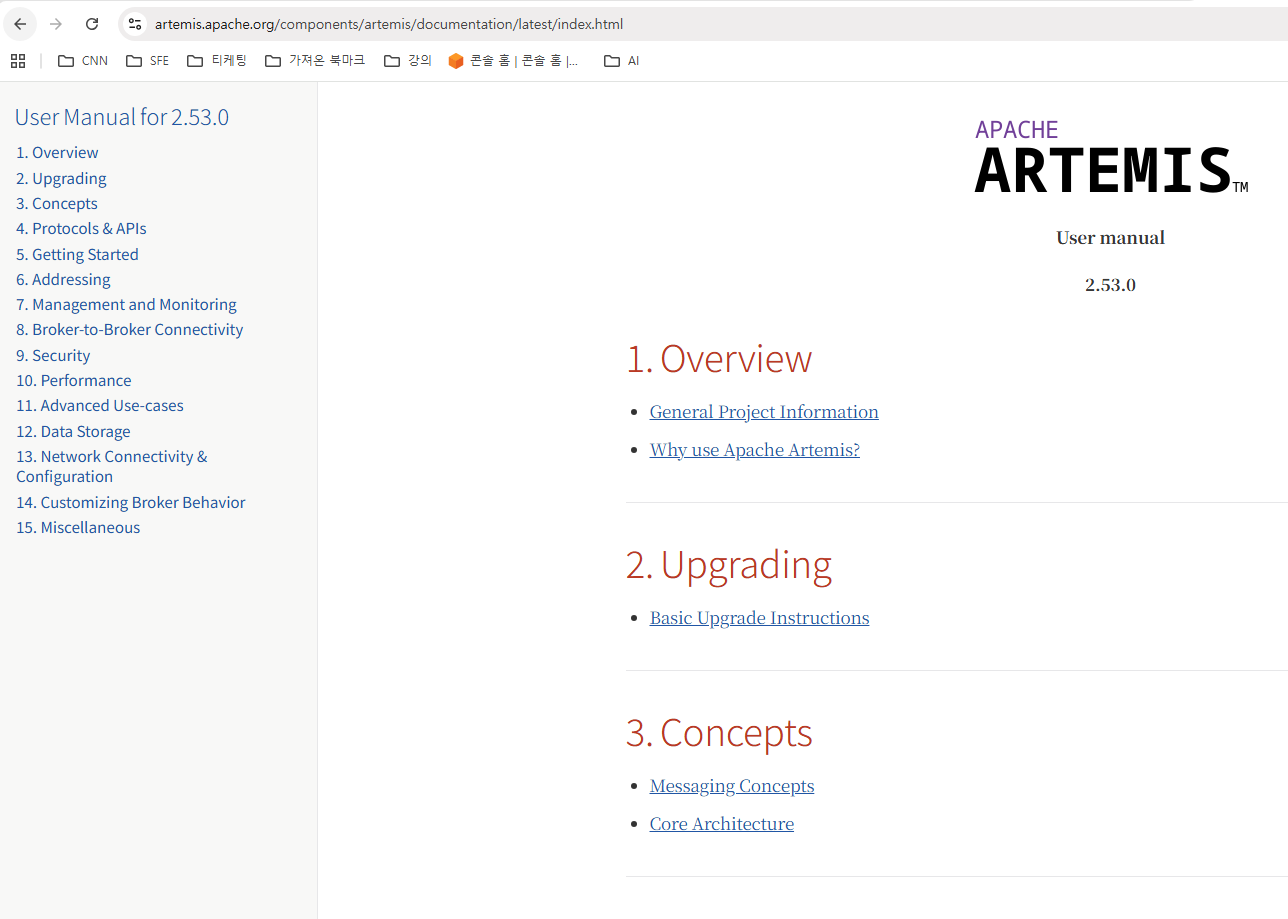Open the 가져온 북마크 bookmark folder

[315, 61]
